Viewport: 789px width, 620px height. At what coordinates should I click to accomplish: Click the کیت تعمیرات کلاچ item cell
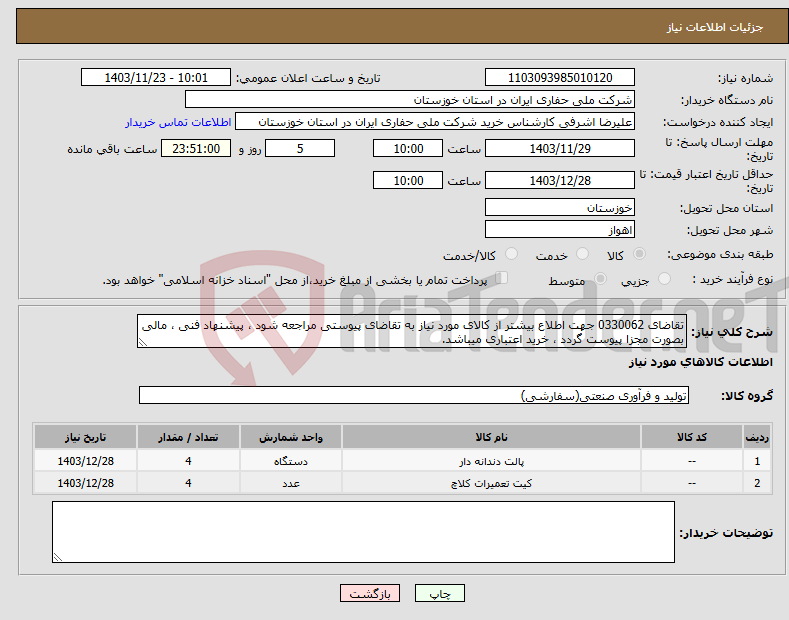pos(491,483)
